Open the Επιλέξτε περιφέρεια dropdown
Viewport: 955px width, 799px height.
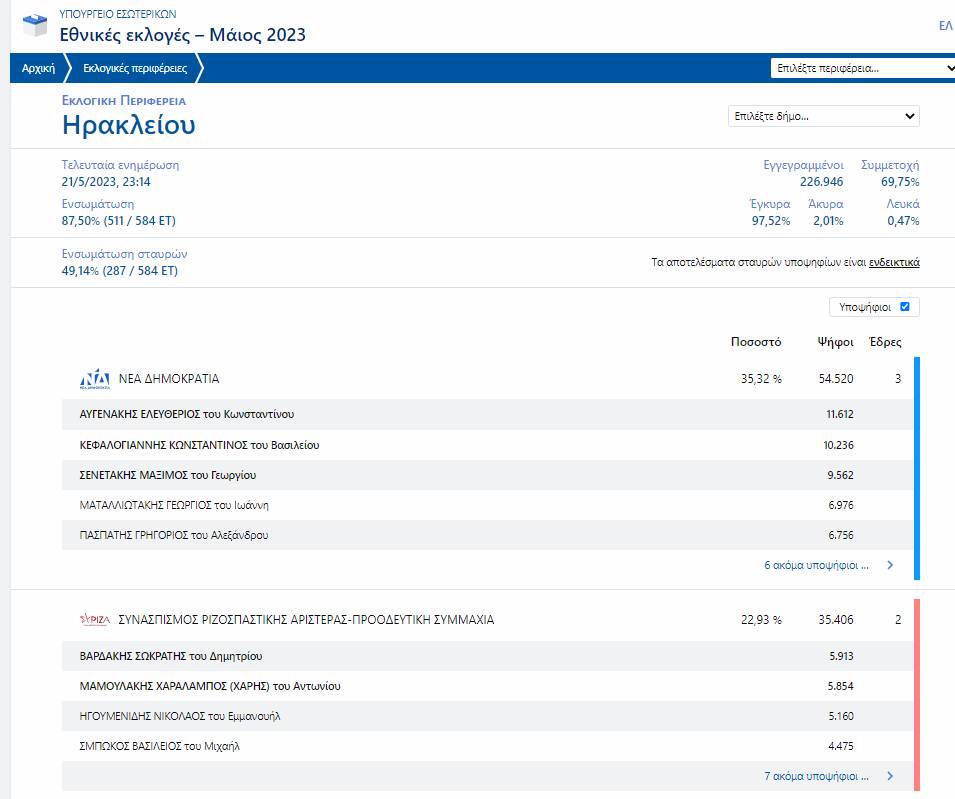point(862,68)
